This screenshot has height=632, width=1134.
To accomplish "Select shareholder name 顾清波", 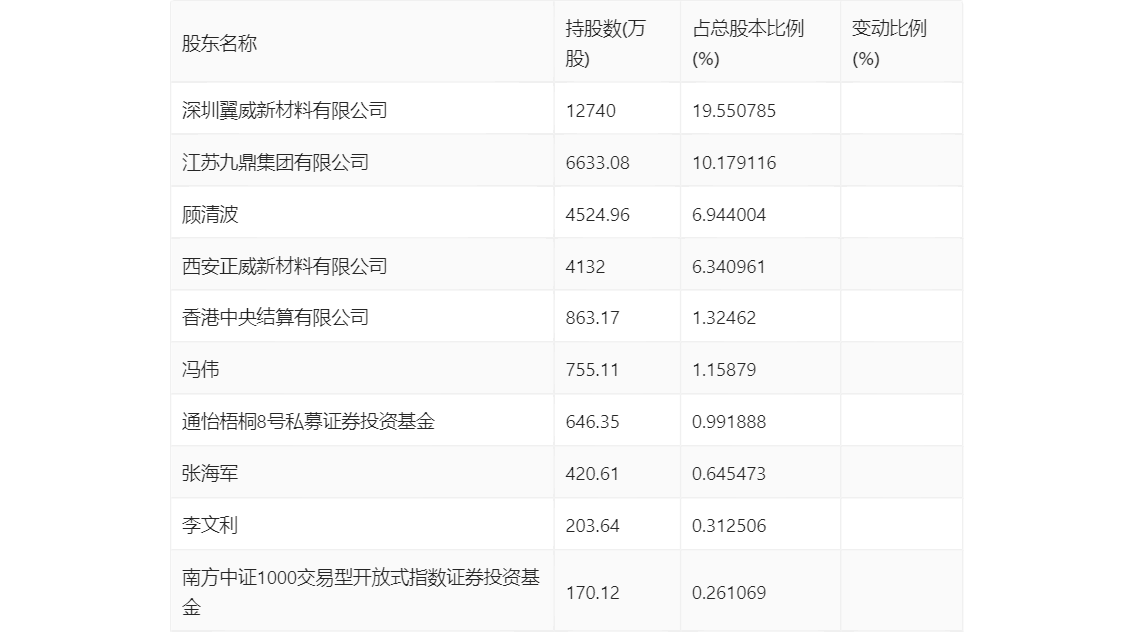I will [210, 215].
